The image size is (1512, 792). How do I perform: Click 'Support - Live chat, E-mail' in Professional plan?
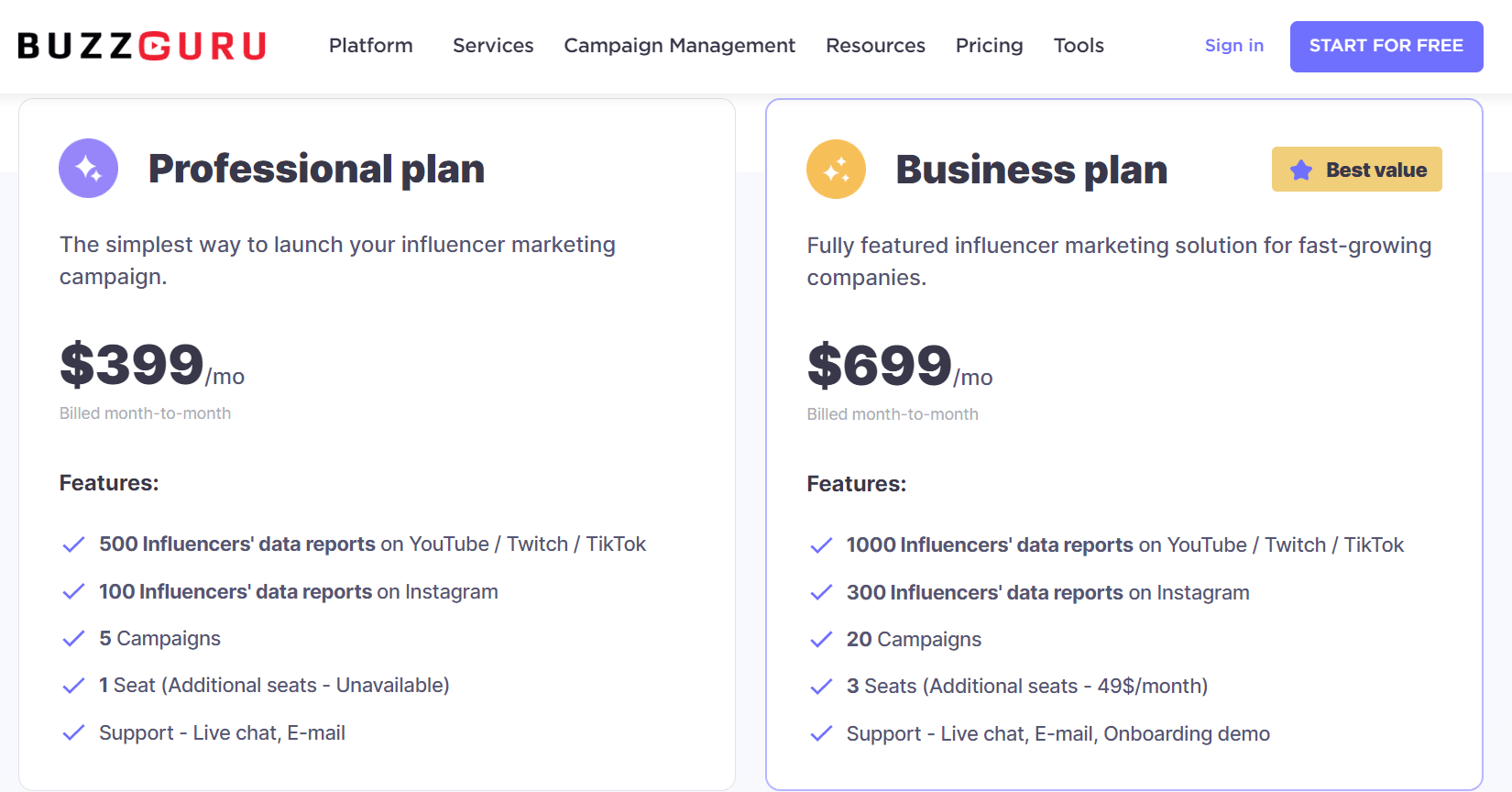[x=223, y=733]
